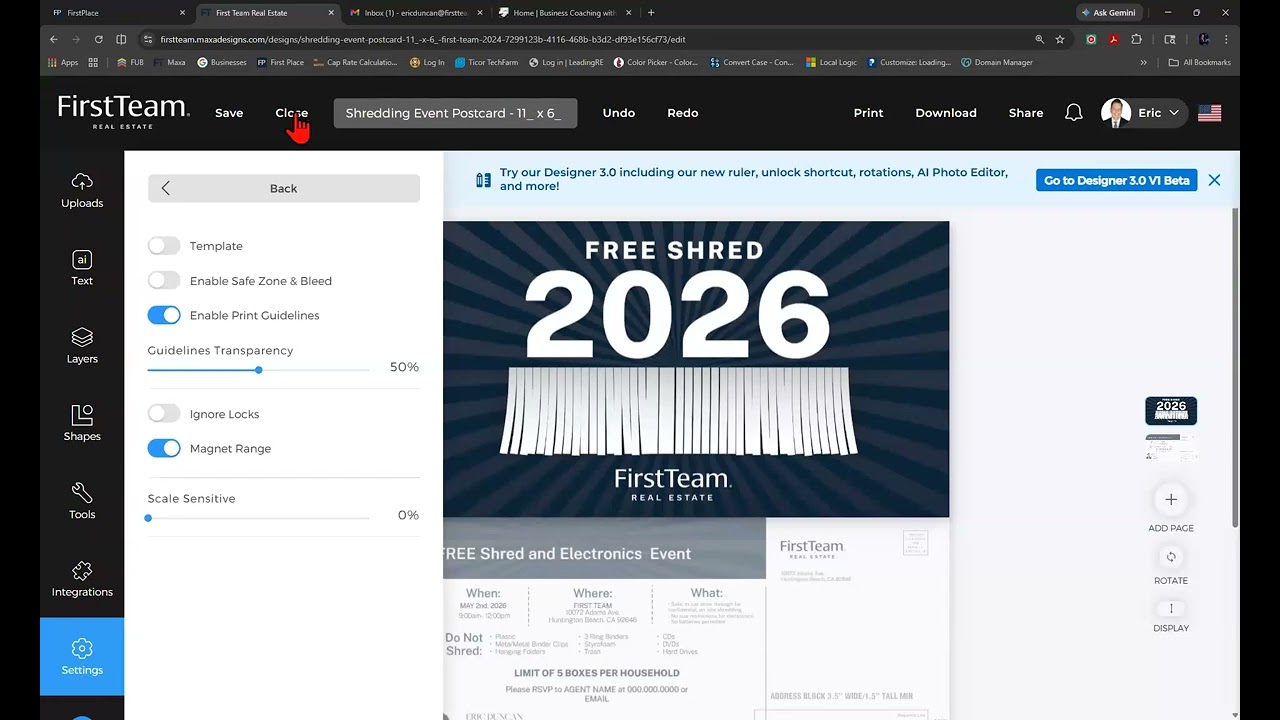The height and width of the screenshot is (720, 1280).
Task: Open the Text tool in the sidebar
Action: coord(82,268)
